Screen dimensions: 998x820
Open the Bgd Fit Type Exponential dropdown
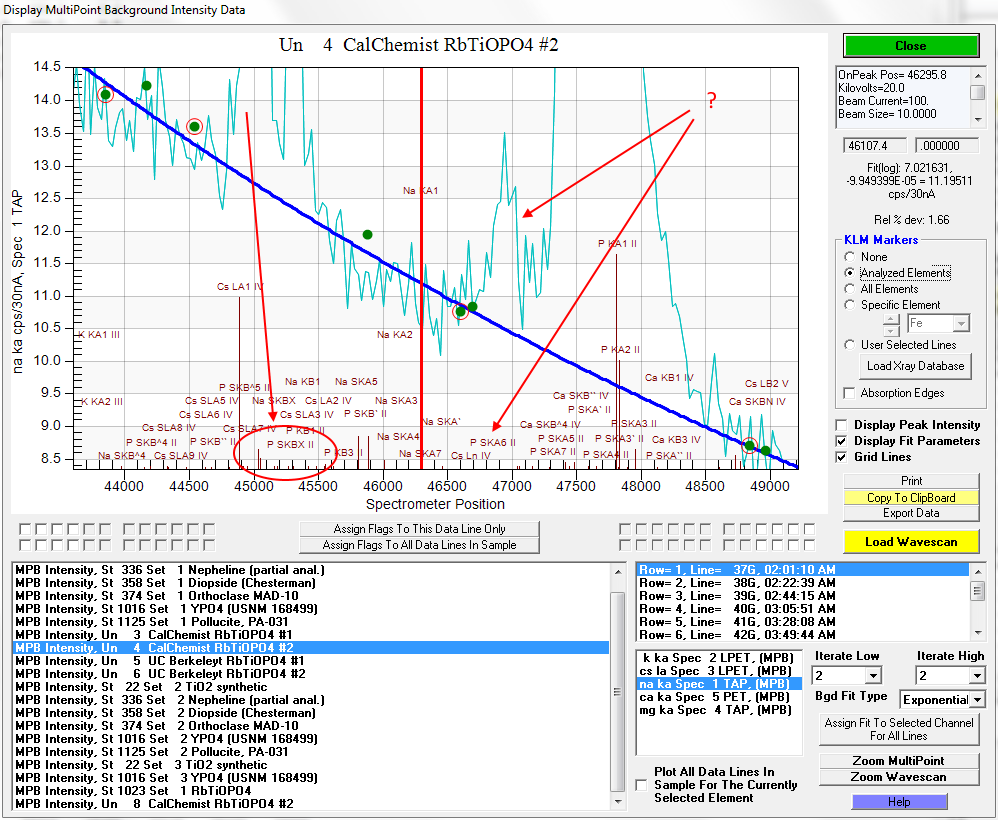[x=977, y=700]
